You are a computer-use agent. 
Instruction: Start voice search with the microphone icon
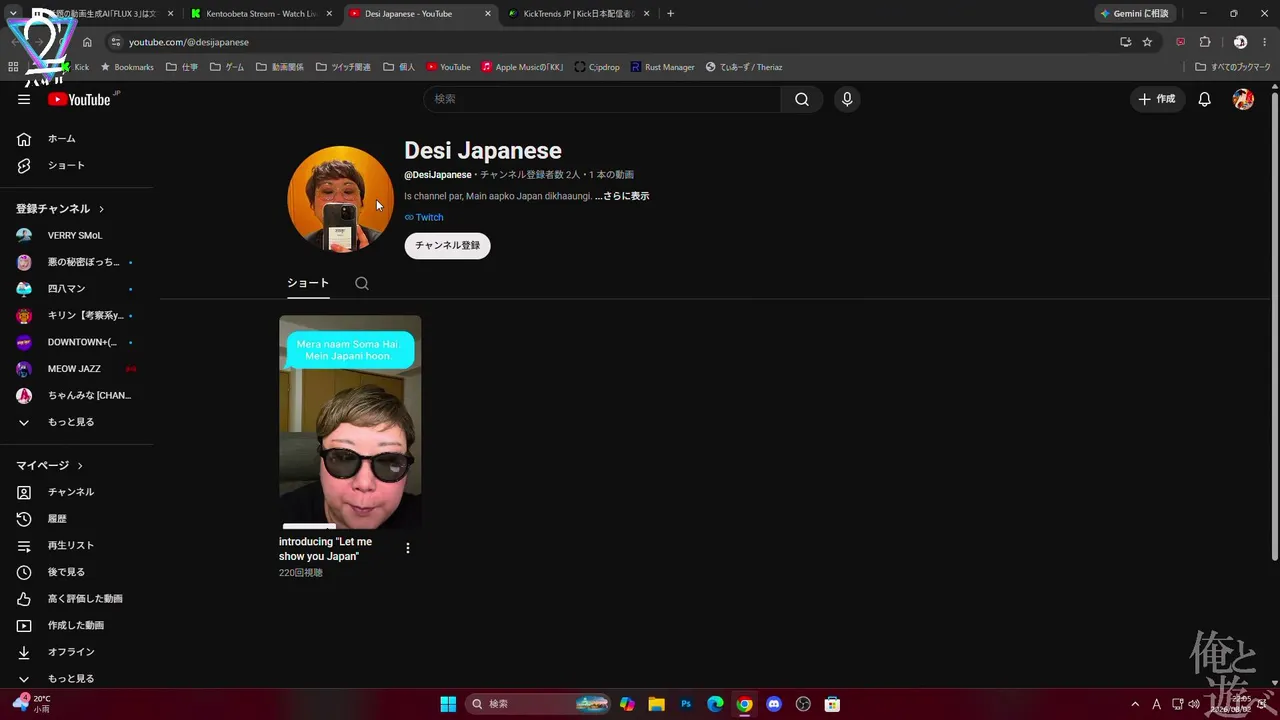coord(847,99)
